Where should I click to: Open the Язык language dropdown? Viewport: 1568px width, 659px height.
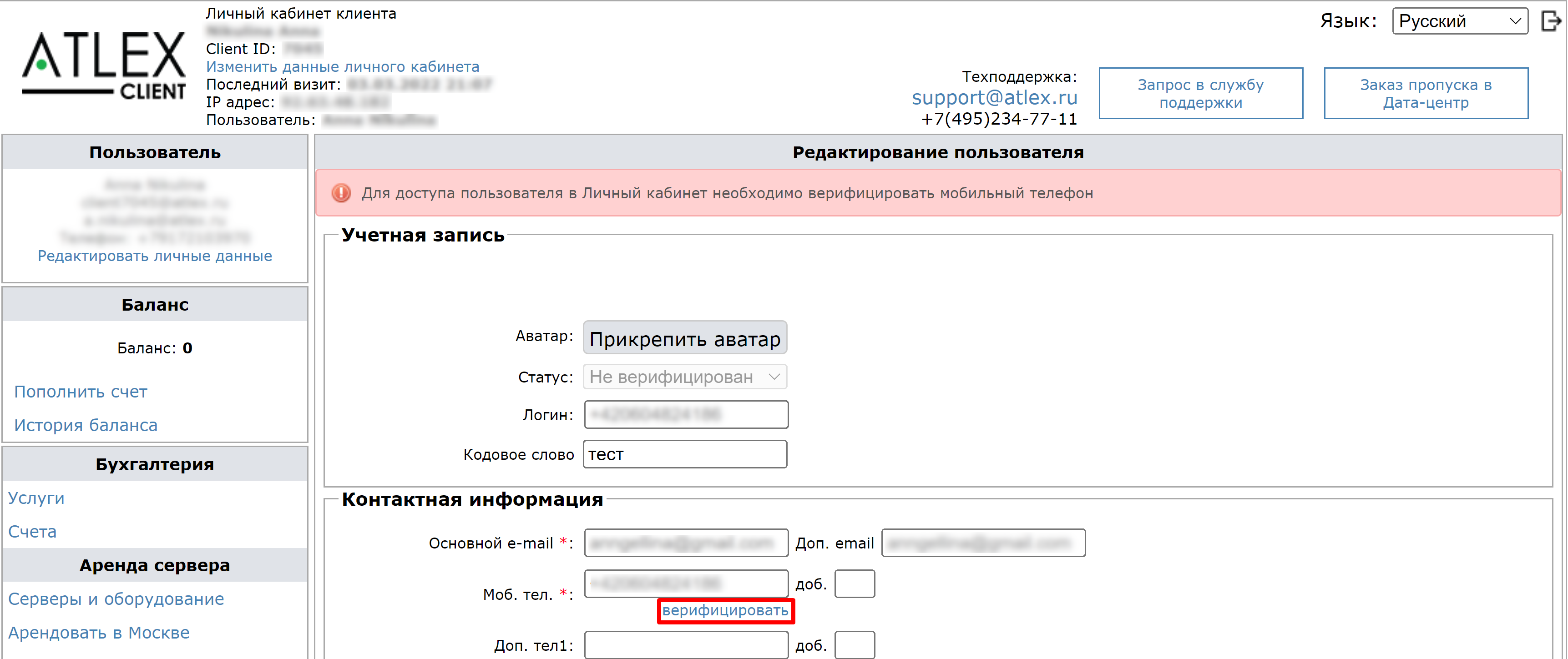(1460, 20)
